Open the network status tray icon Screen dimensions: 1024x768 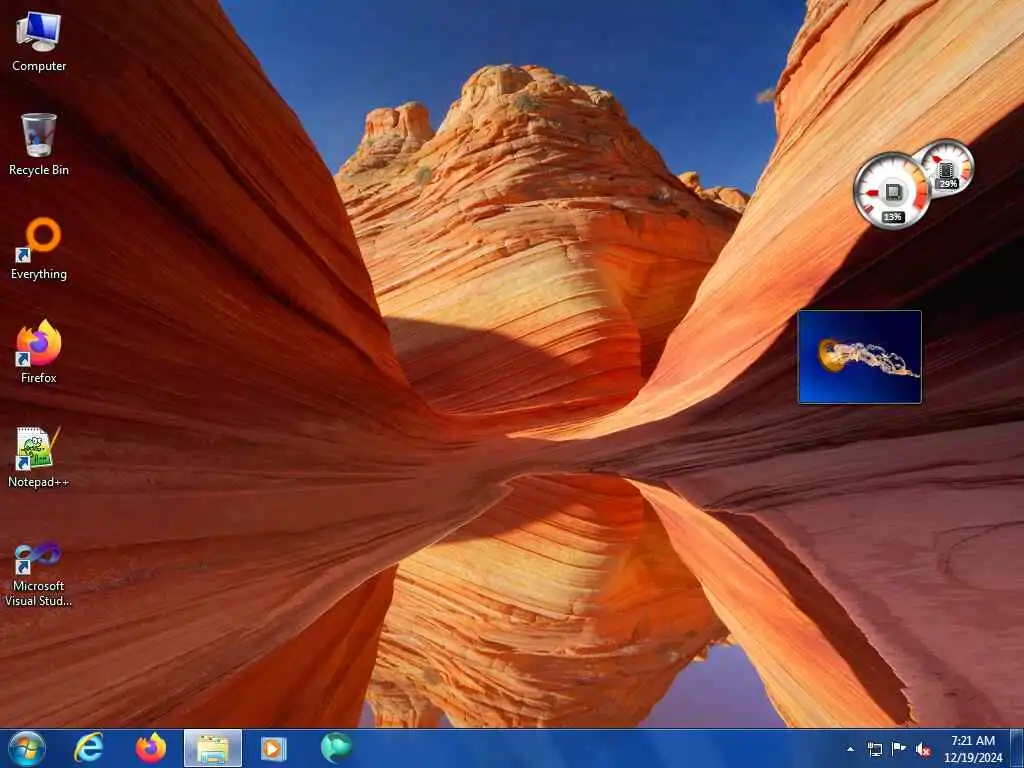coord(874,749)
